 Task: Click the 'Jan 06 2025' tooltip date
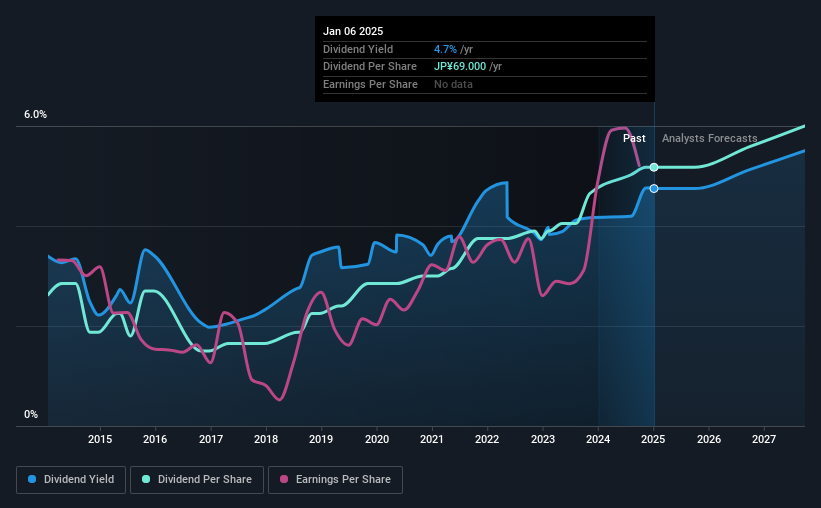click(353, 31)
